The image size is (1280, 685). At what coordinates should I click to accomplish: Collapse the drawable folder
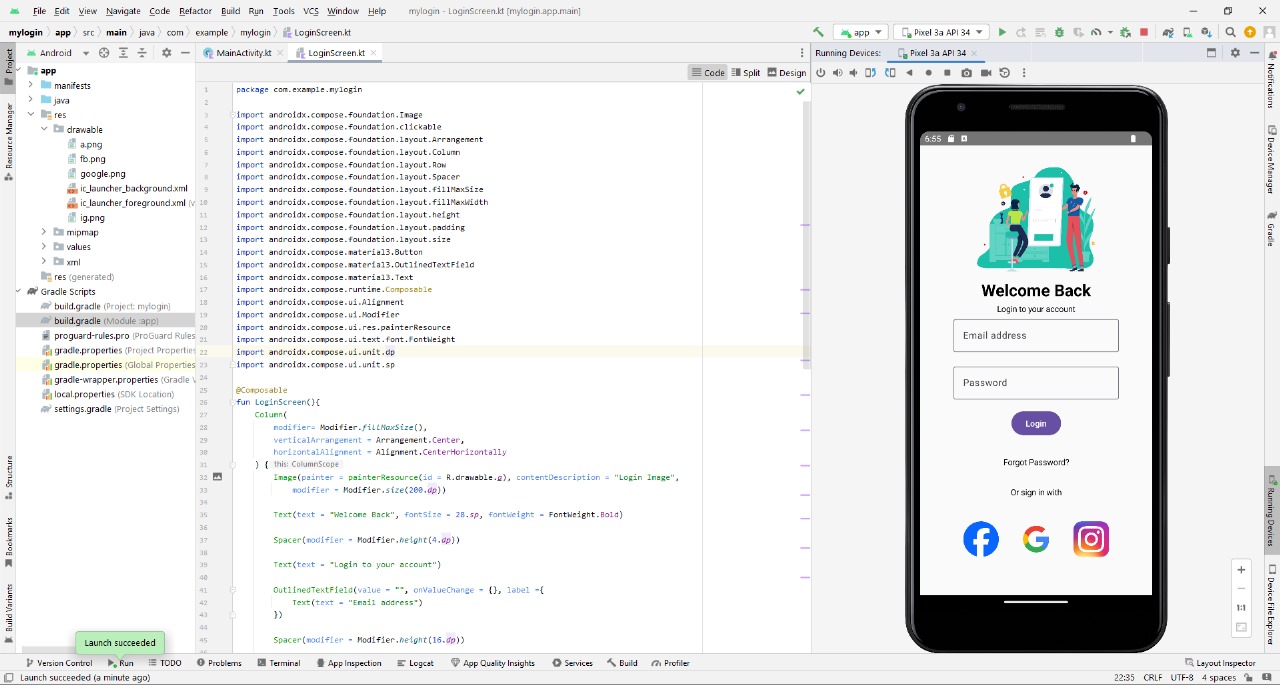(x=44, y=129)
